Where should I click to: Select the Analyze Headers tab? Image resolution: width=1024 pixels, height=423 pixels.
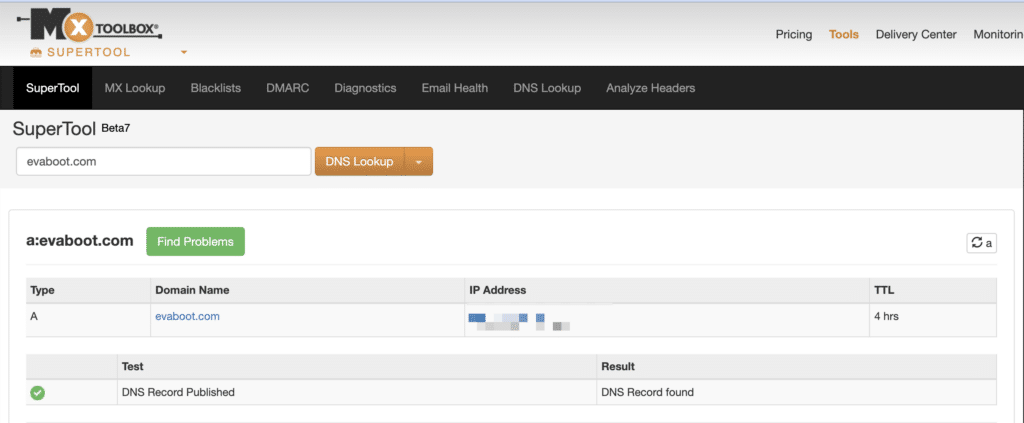(x=650, y=88)
